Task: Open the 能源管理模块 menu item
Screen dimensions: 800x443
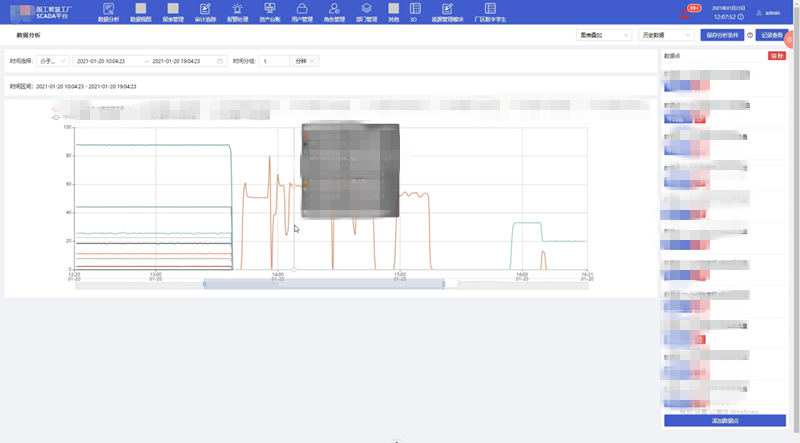Action: click(x=445, y=12)
